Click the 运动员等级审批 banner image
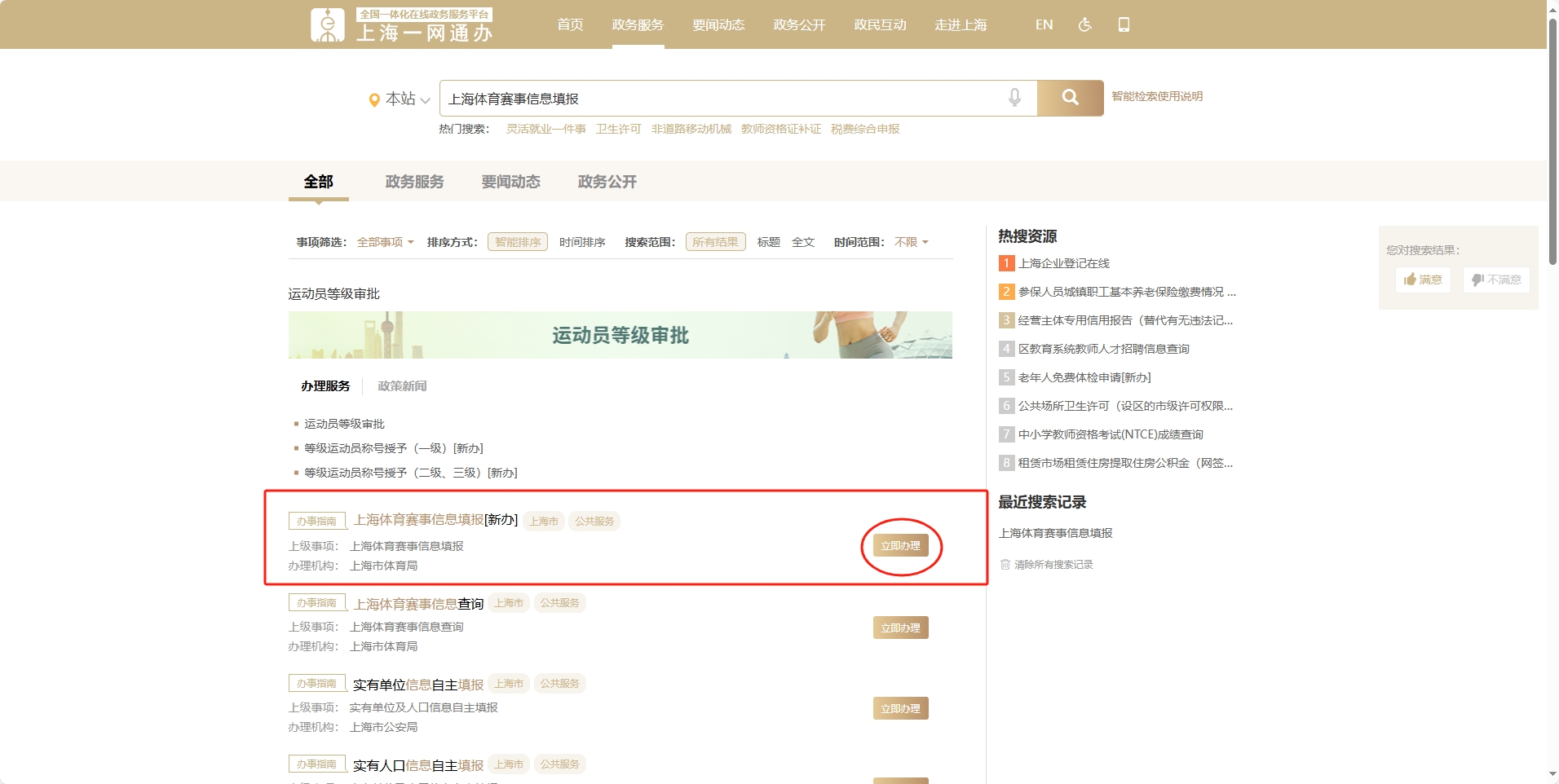Image resolution: width=1559 pixels, height=784 pixels. pyautogui.click(x=620, y=335)
